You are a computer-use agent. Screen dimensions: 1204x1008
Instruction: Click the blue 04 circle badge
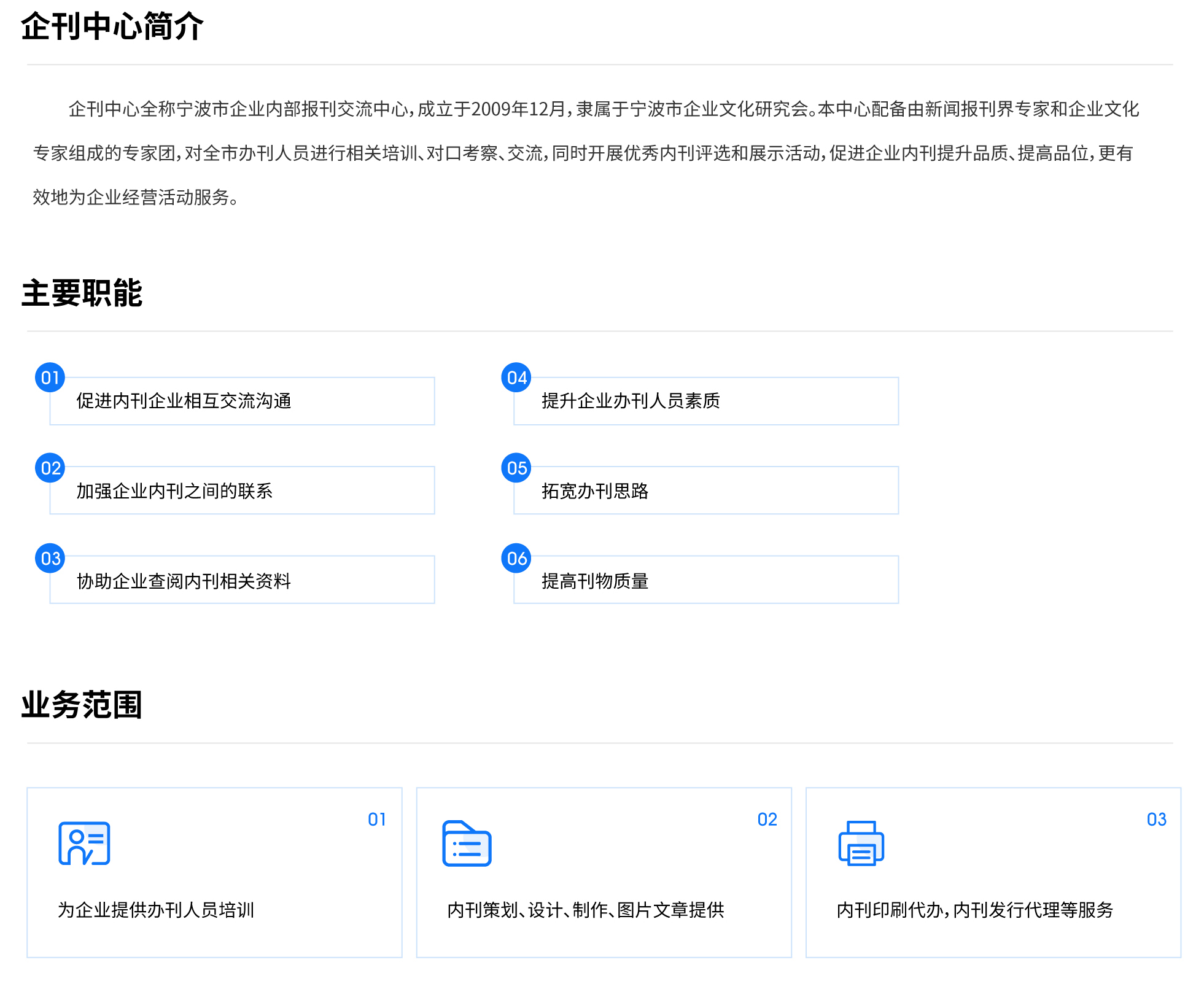(x=516, y=378)
